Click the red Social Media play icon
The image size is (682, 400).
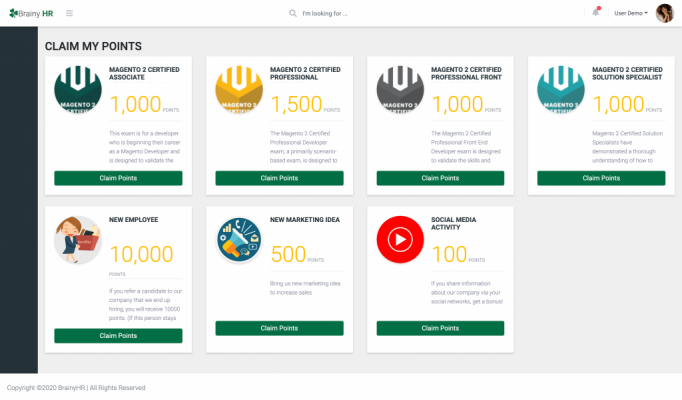coord(400,240)
